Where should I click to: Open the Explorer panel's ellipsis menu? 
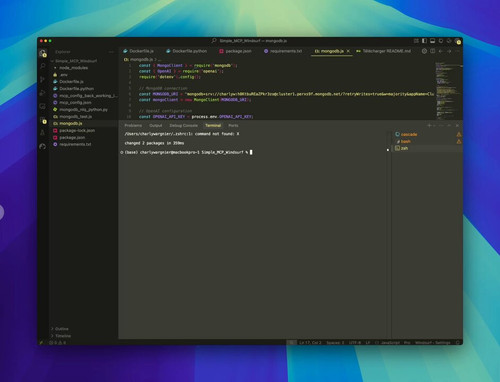(x=111, y=52)
